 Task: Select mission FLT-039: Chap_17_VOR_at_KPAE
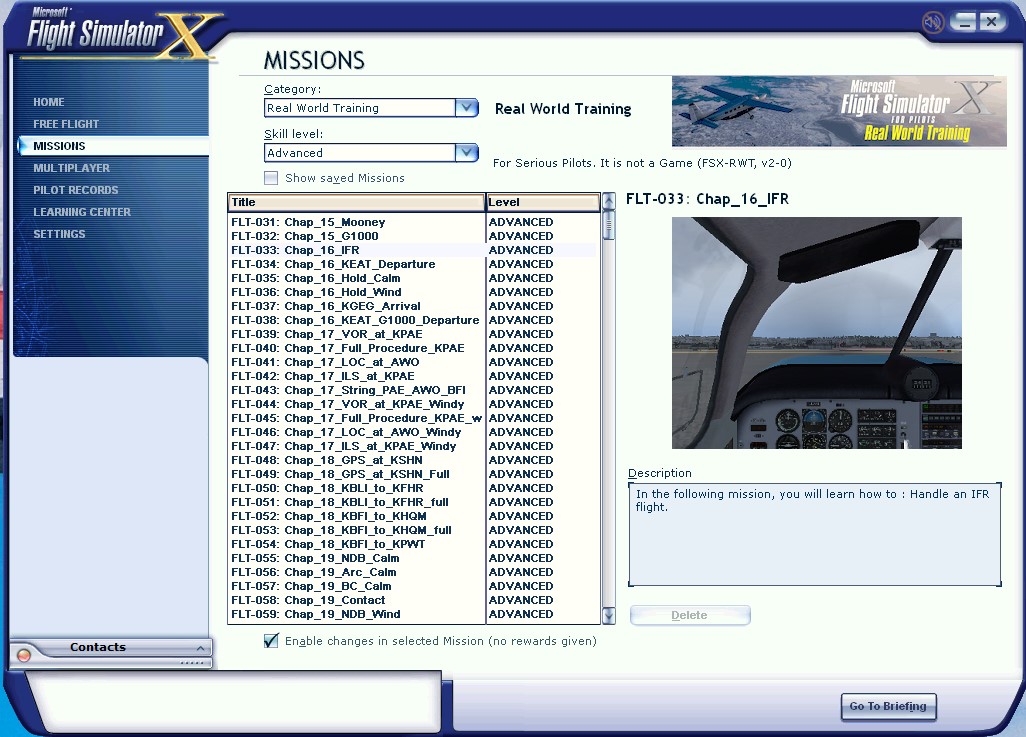click(413, 334)
